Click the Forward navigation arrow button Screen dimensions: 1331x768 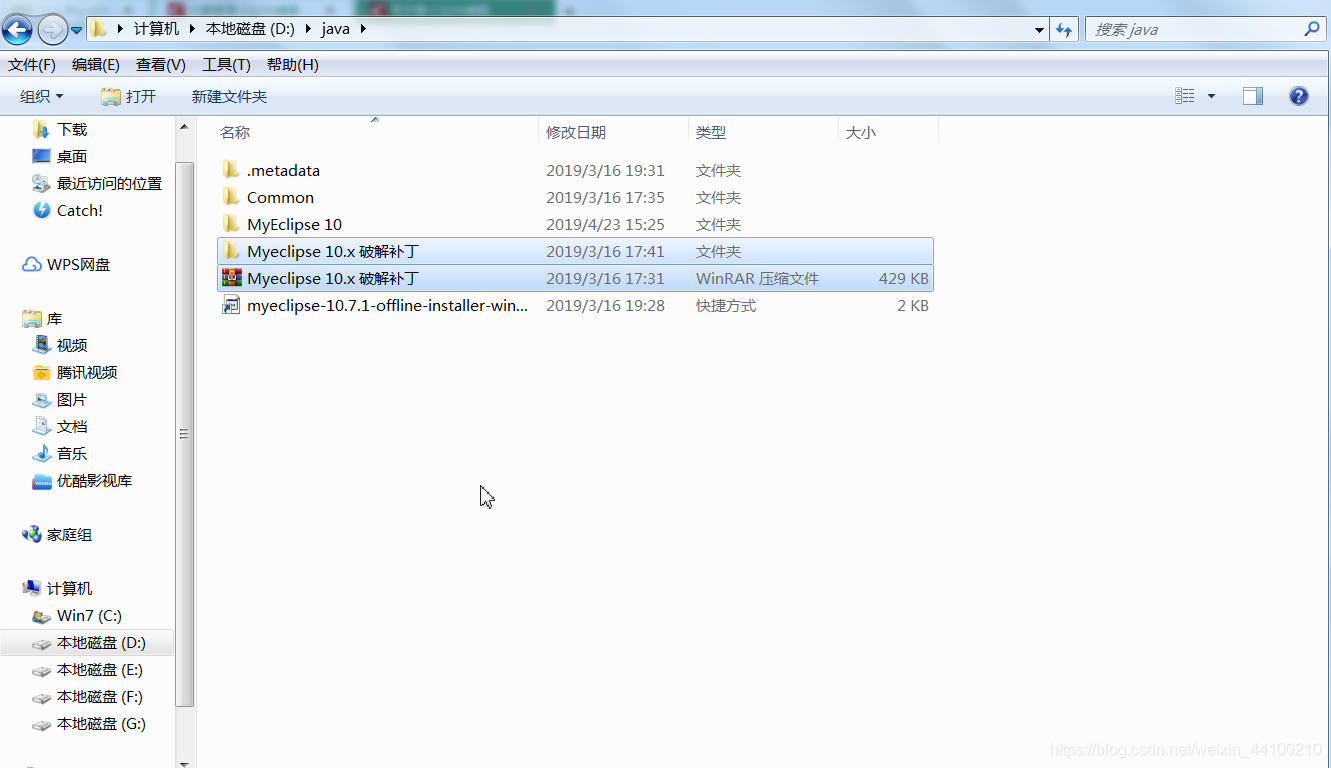tap(52, 30)
